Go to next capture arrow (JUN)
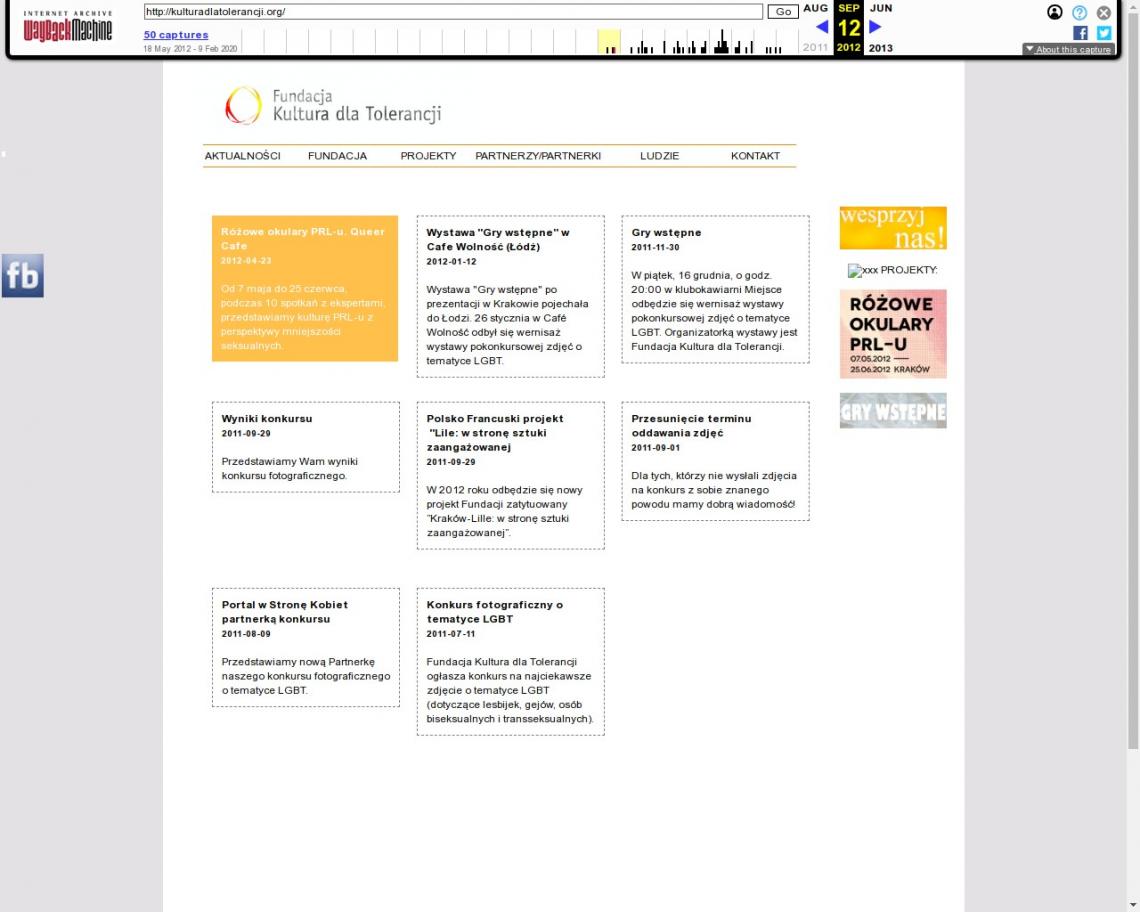 875,28
